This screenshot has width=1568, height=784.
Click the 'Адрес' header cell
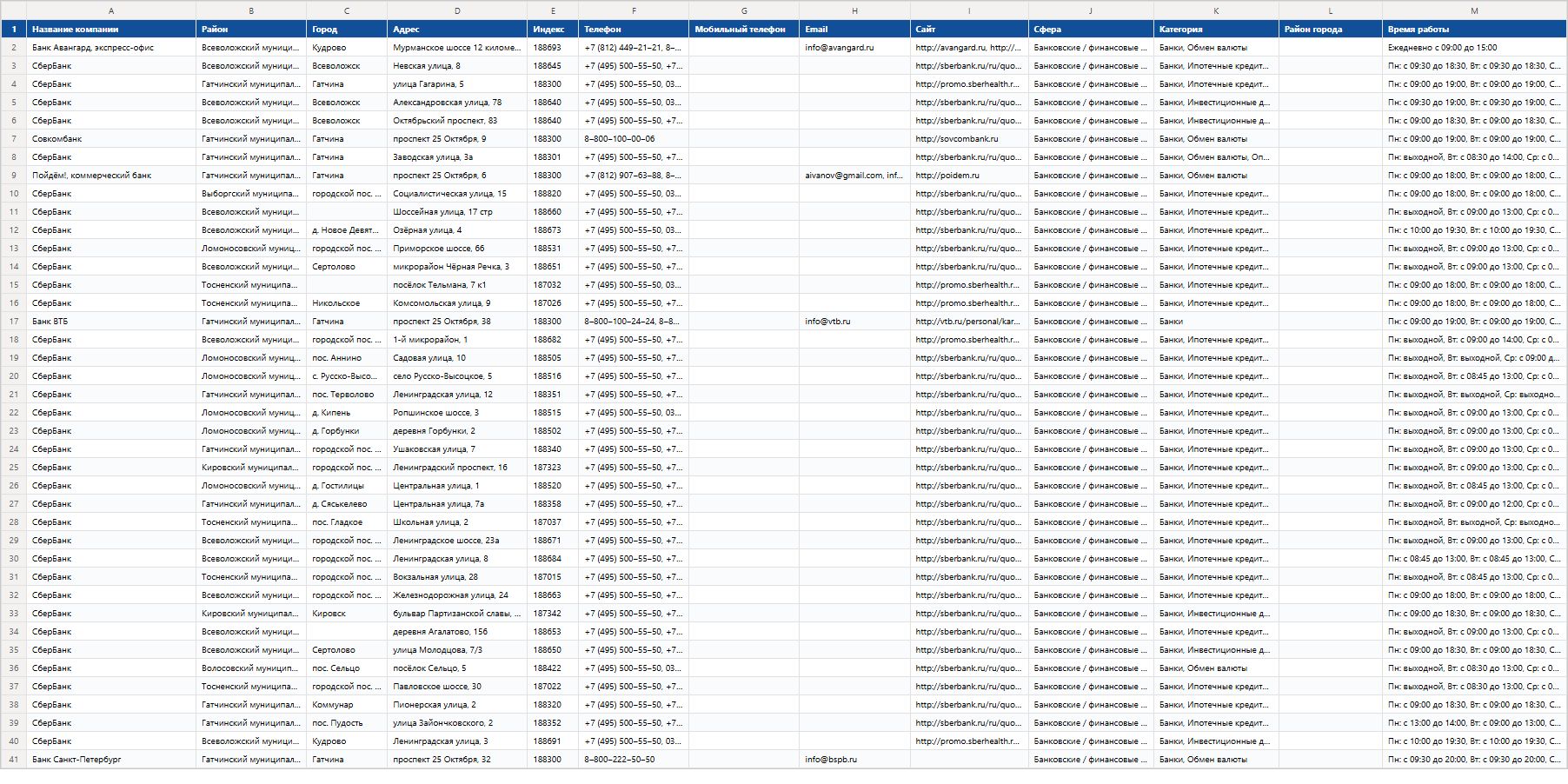coord(457,30)
